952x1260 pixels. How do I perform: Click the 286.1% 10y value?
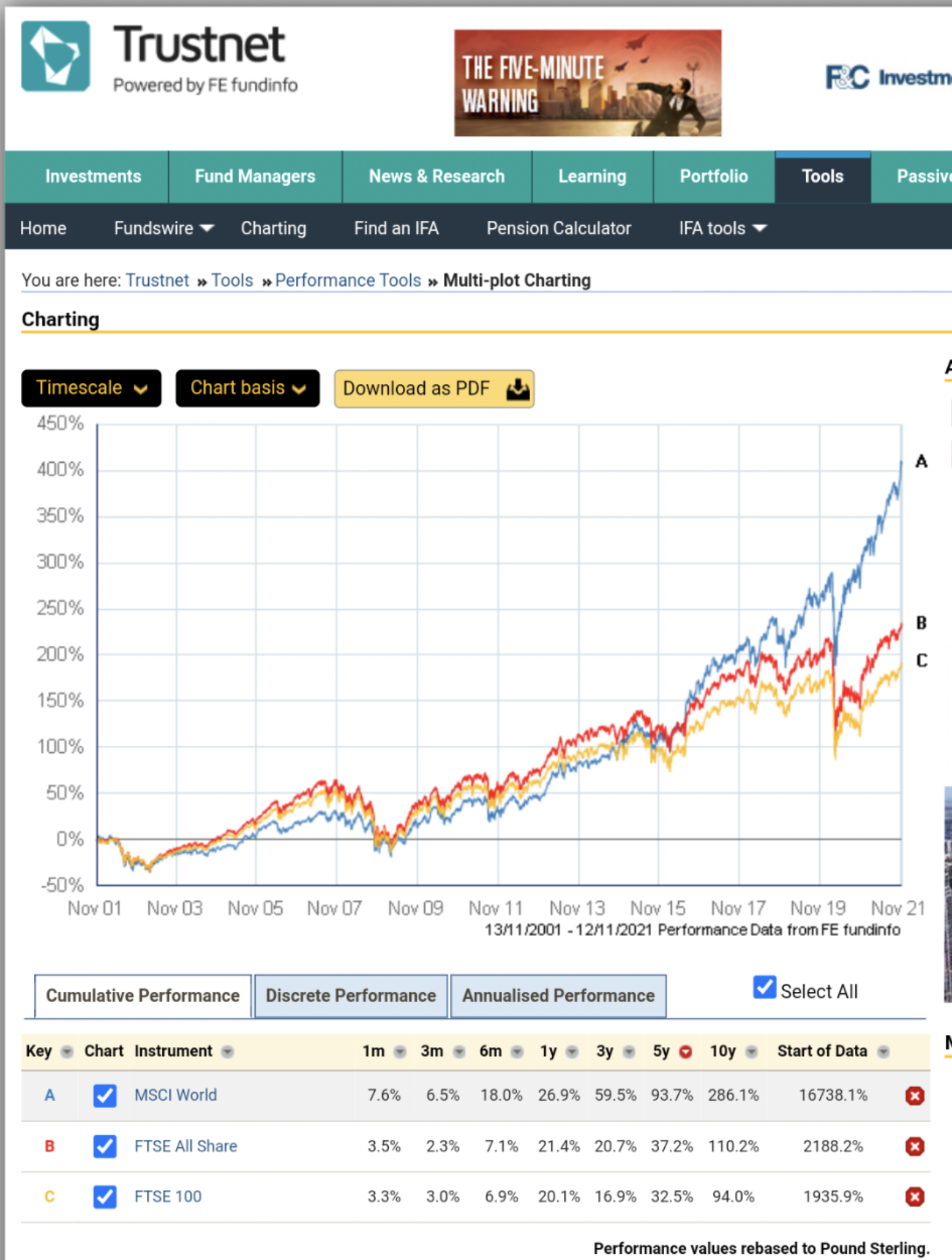733,1095
